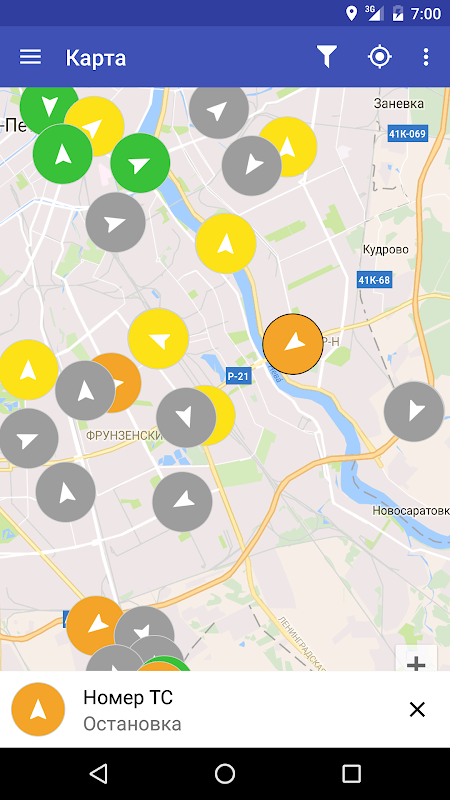450x800 pixels.
Task: Tap the Android home circle button
Action: (224, 773)
